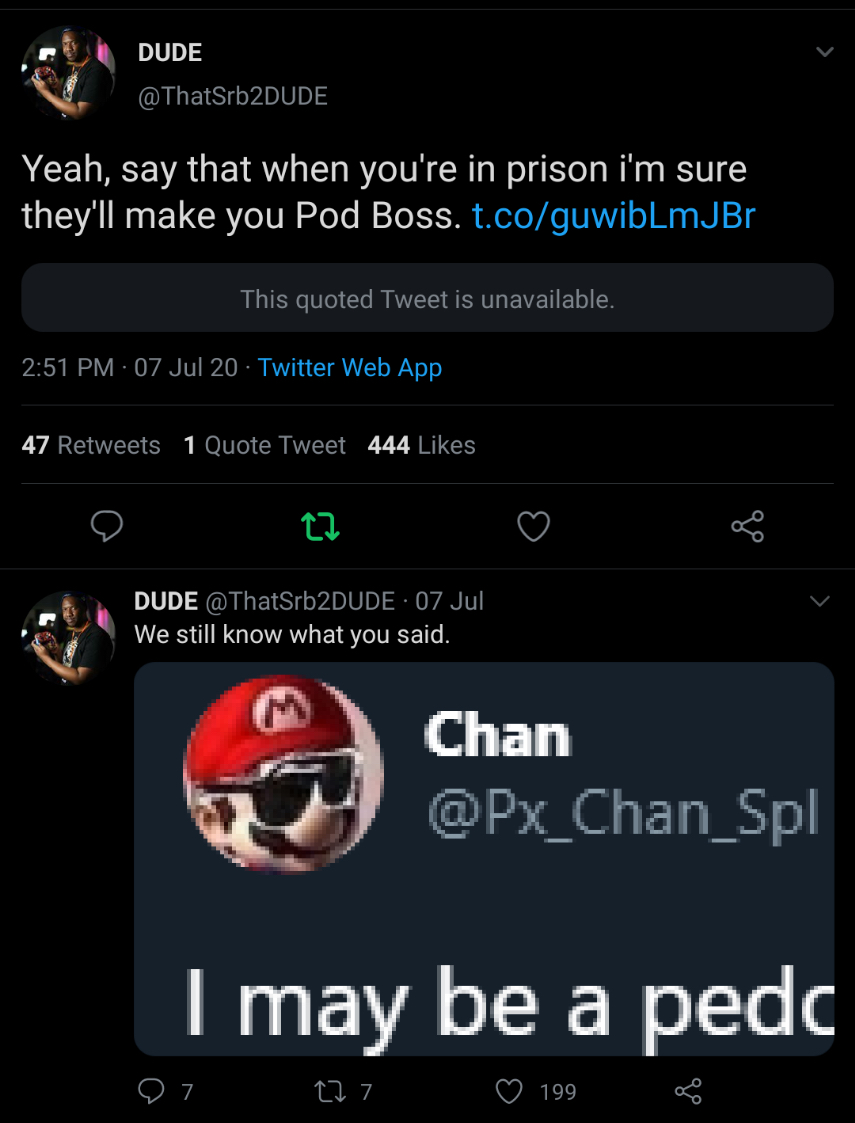This screenshot has height=1123, width=855.
Task: Open the t.co/guwibLmJBr link
Action: [x=613, y=215]
